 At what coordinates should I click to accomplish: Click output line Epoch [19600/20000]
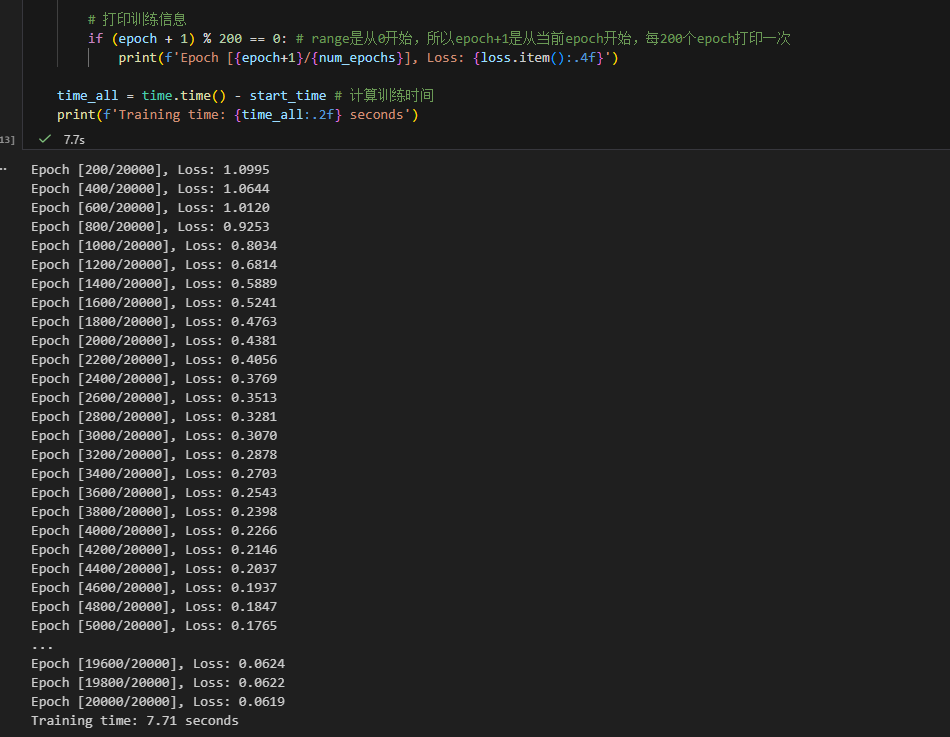pos(158,664)
